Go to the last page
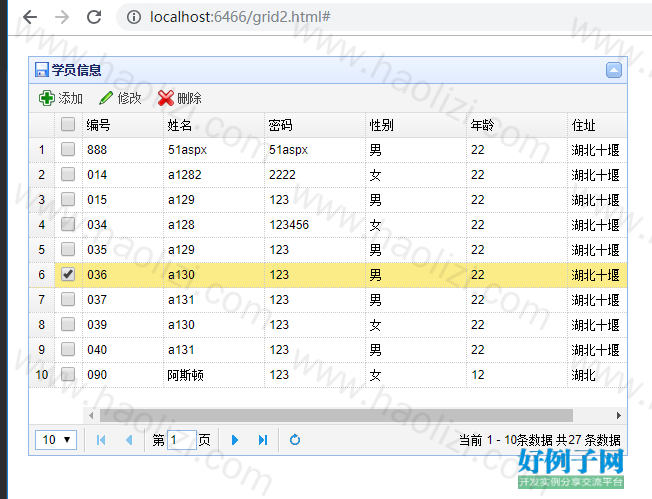652x499 pixels. (x=263, y=440)
